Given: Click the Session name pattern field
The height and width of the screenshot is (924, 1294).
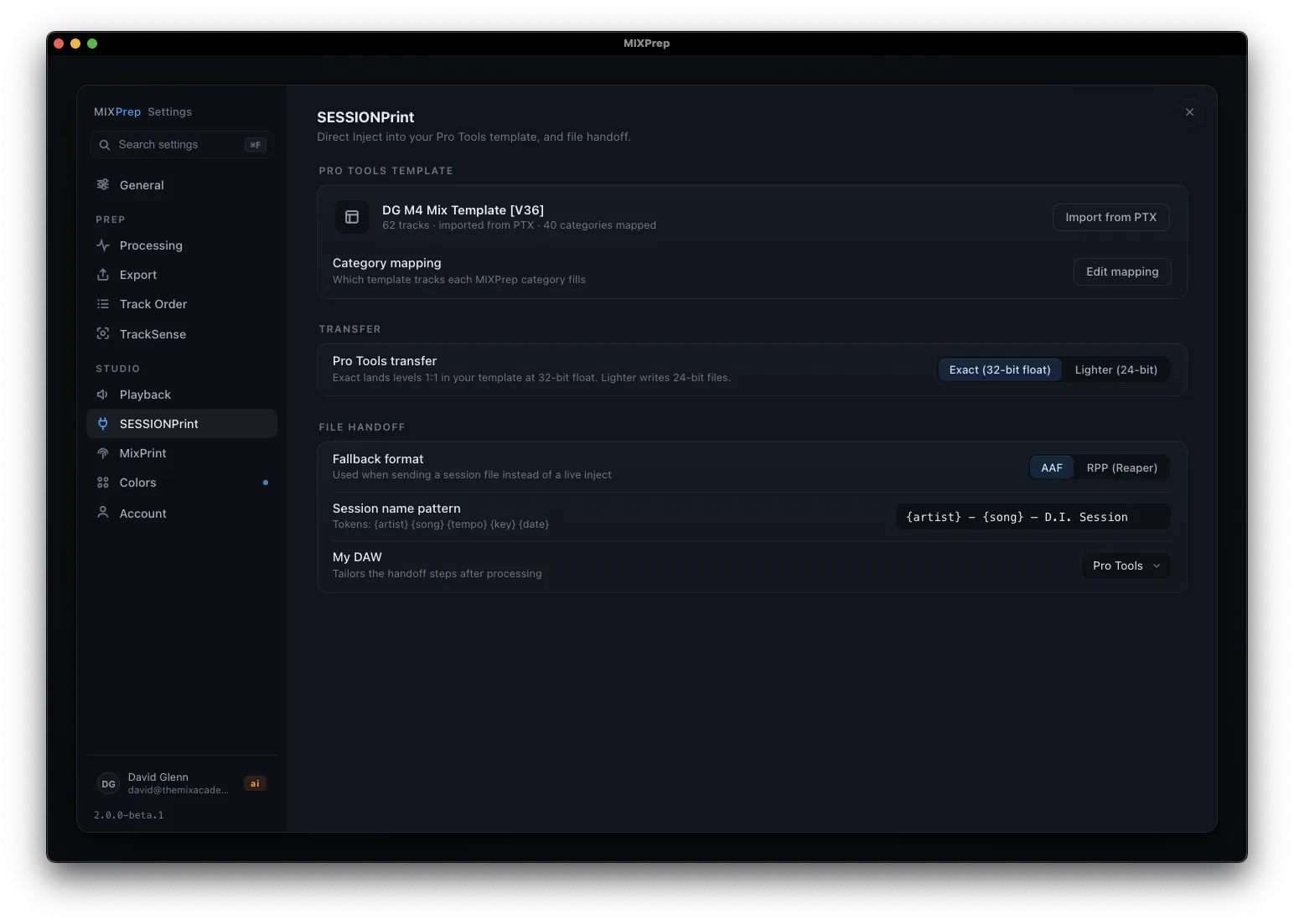Looking at the screenshot, I should point(1033,517).
